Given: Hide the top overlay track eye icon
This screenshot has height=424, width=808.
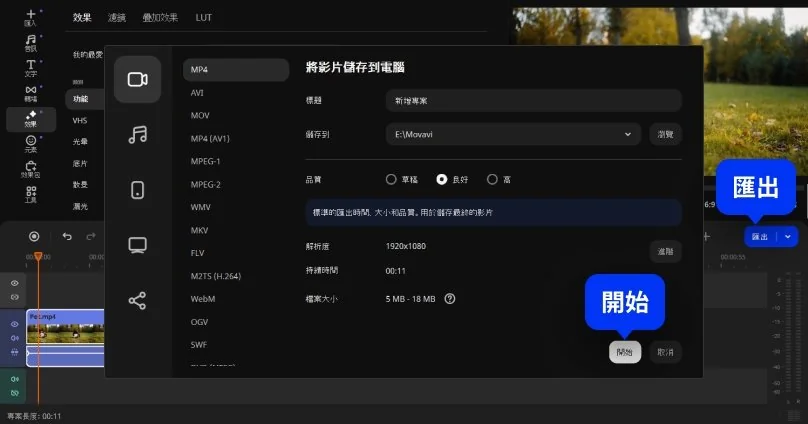Looking at the screenshot, I should [14, 283].
